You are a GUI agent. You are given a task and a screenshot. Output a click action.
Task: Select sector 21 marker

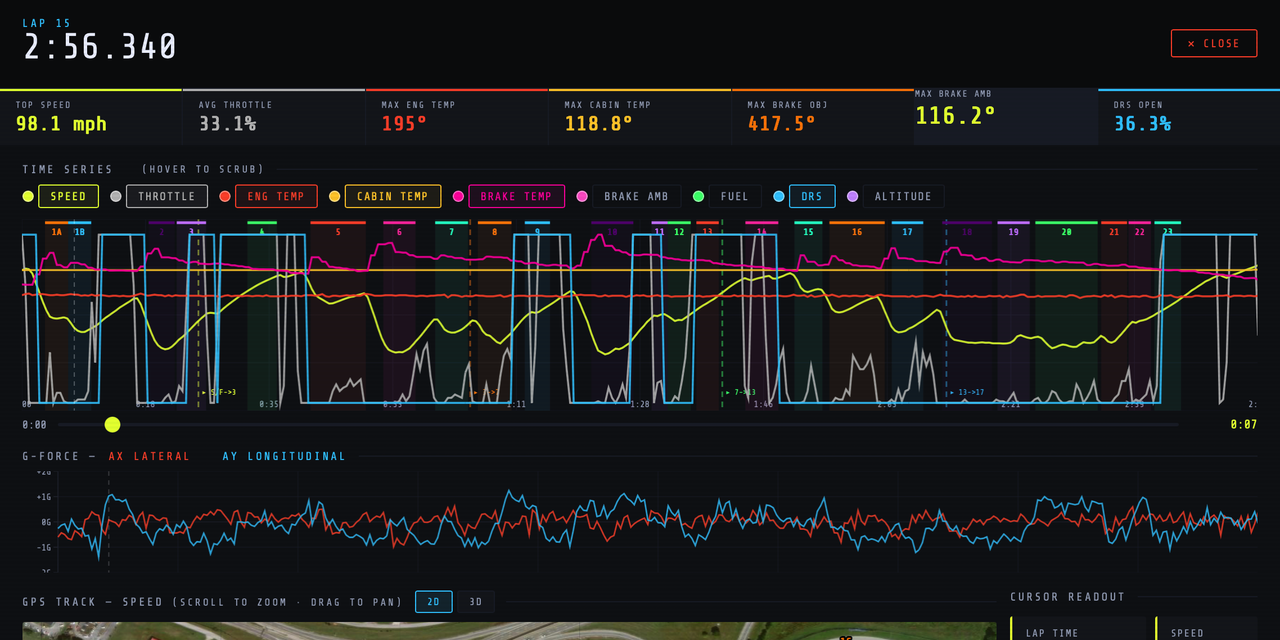[1114, 231]
